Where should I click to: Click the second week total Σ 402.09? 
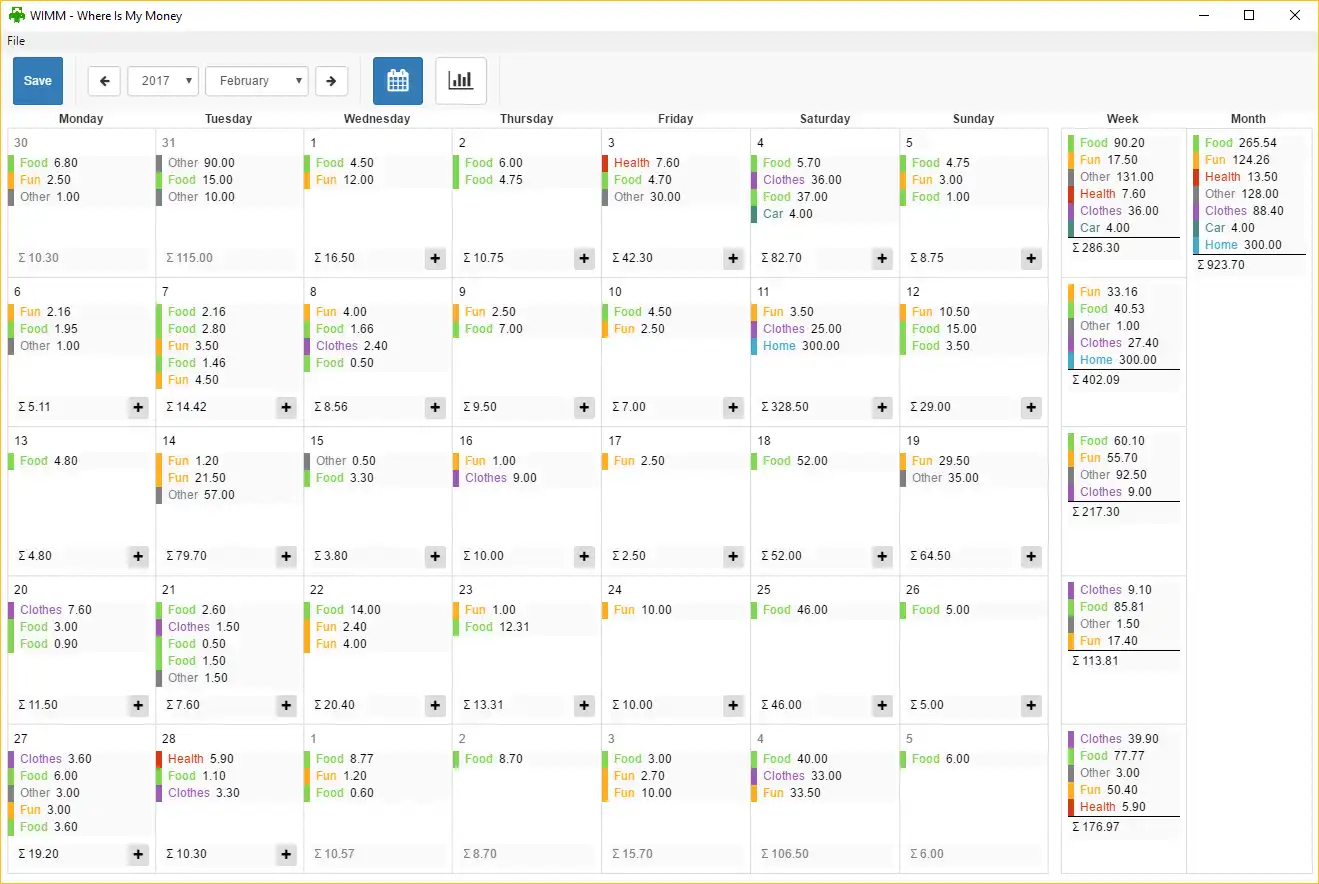(x=1096, y=380)
